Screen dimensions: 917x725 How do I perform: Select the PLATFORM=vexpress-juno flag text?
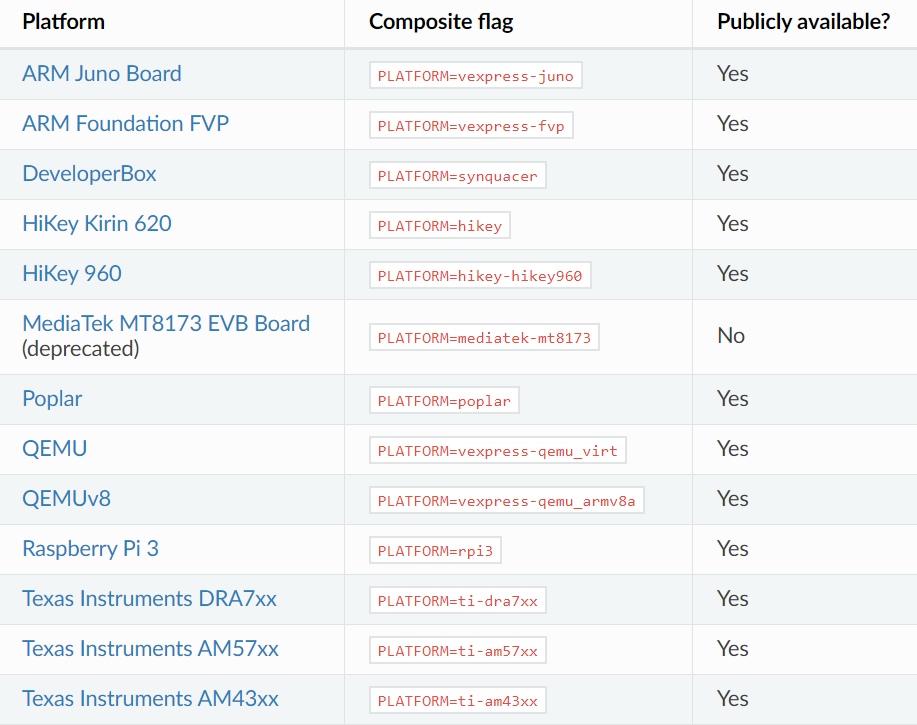coord(475,75)
